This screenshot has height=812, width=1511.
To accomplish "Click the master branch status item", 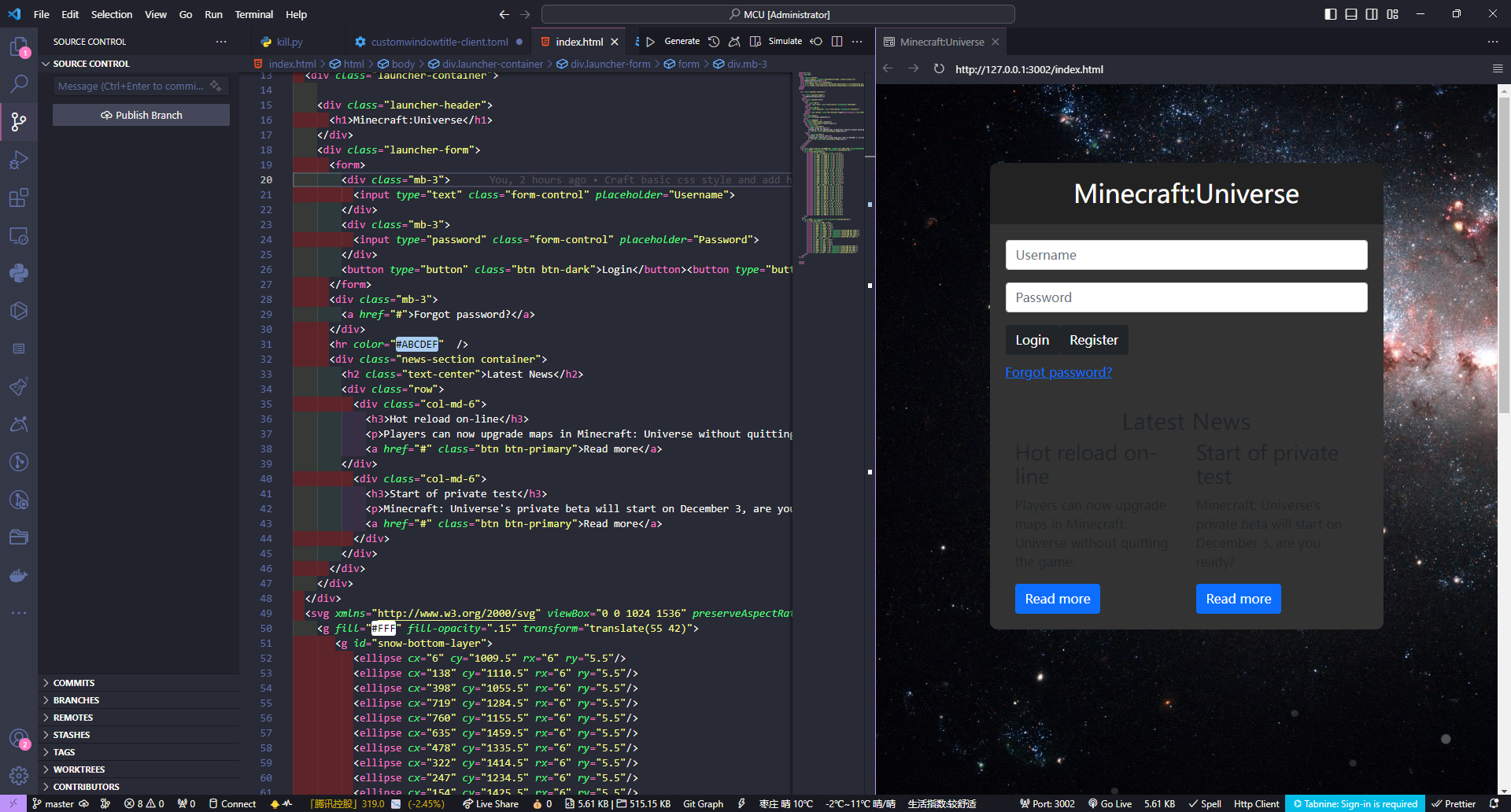I will tap(54, 804).
